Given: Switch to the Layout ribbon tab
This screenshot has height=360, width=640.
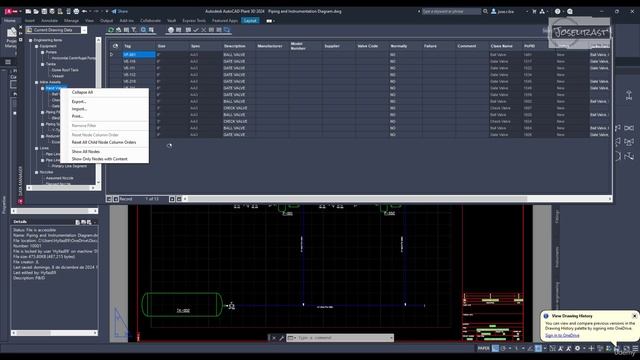Looking at the screenshot, I should pyautogui.click(x=250, y=20).
